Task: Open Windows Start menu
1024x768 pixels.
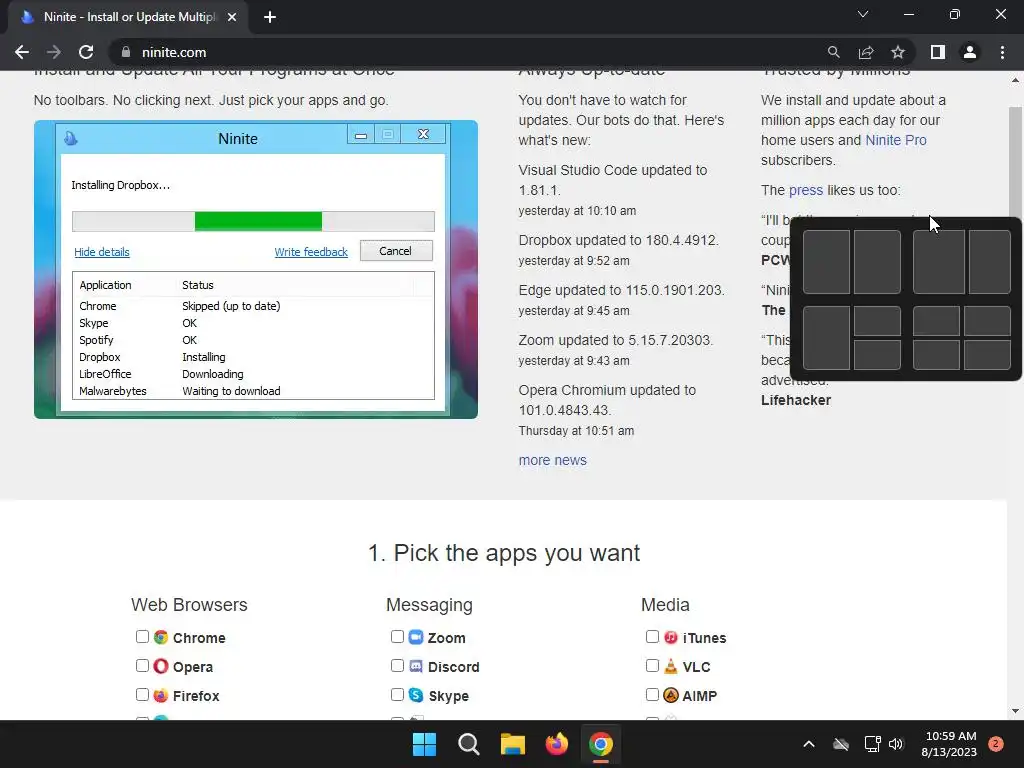Action: 424,744
